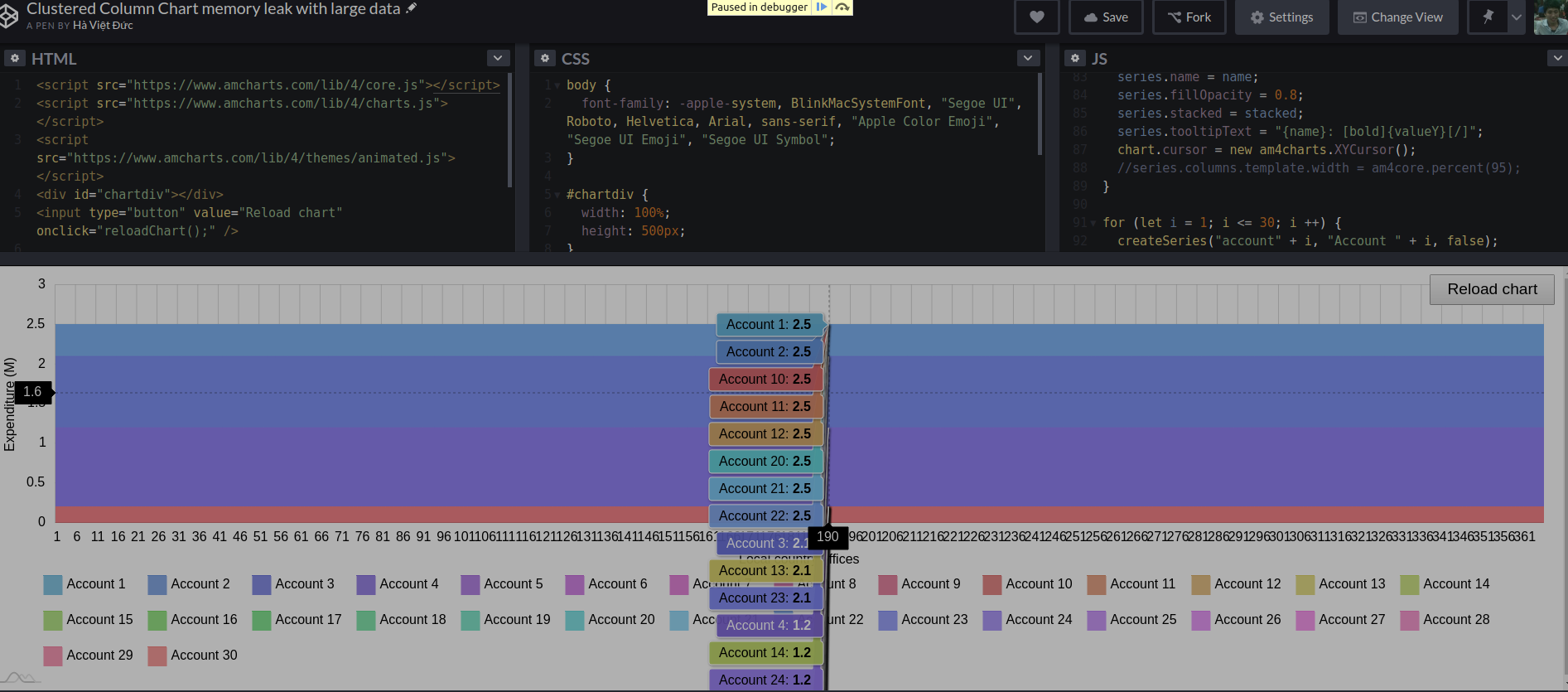The width and height of the screenshot is (1568, 692).
Task: Click the Reload chart button
Action: (1492, 289)
